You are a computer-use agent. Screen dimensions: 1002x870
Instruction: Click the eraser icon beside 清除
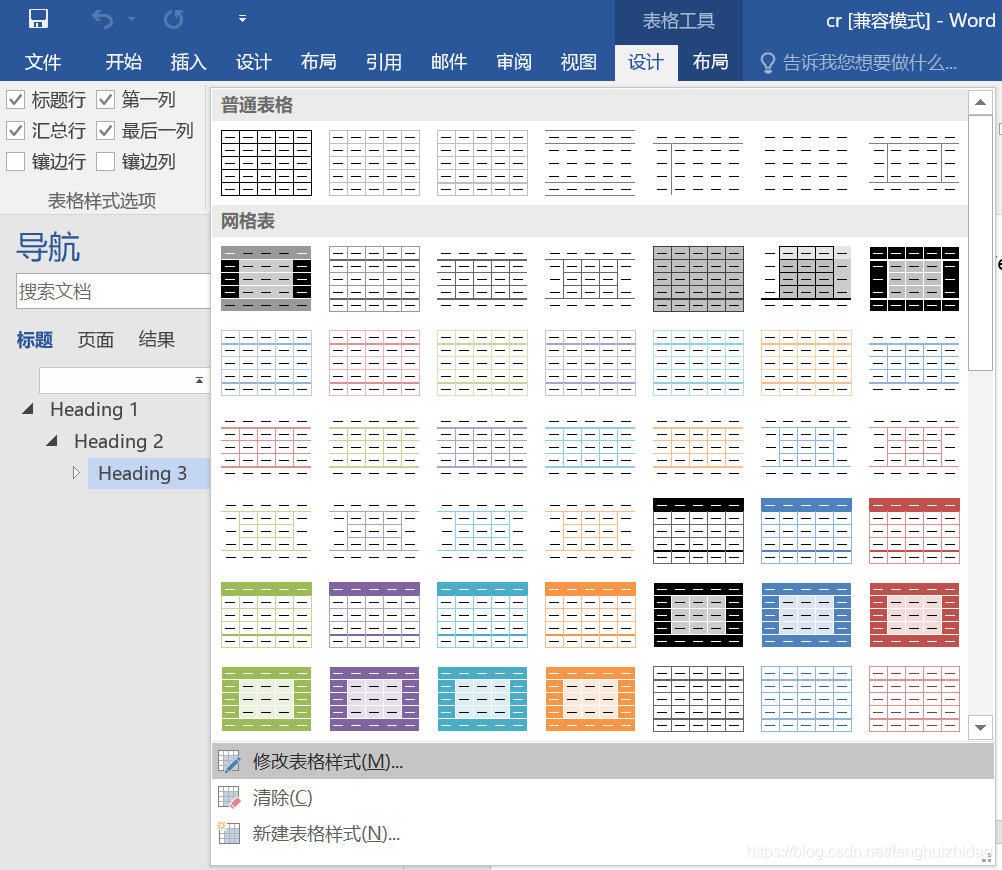click(x=227, y=797)
